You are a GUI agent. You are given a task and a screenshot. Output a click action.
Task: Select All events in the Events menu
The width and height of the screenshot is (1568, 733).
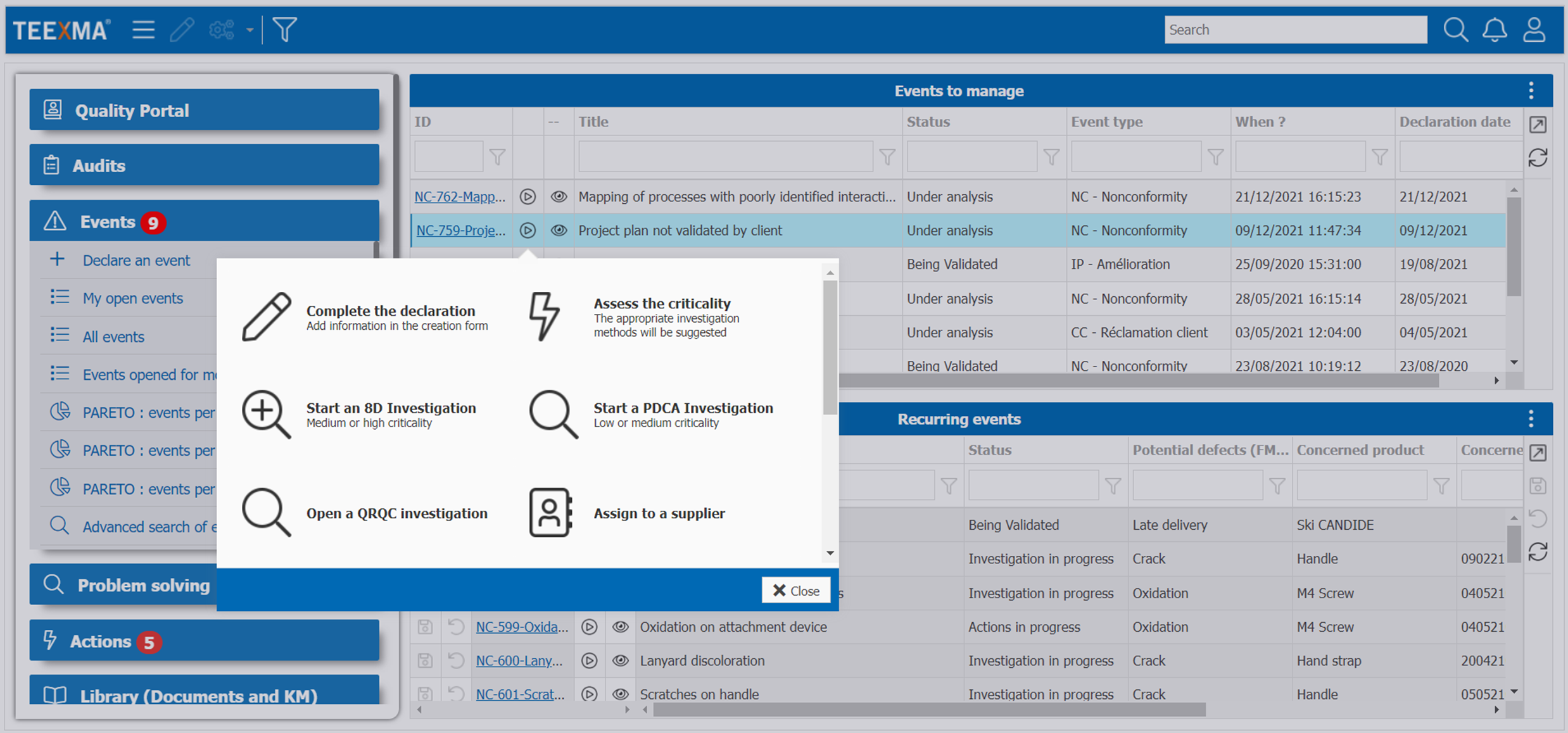pyautogui.click(x=114, y=336)
